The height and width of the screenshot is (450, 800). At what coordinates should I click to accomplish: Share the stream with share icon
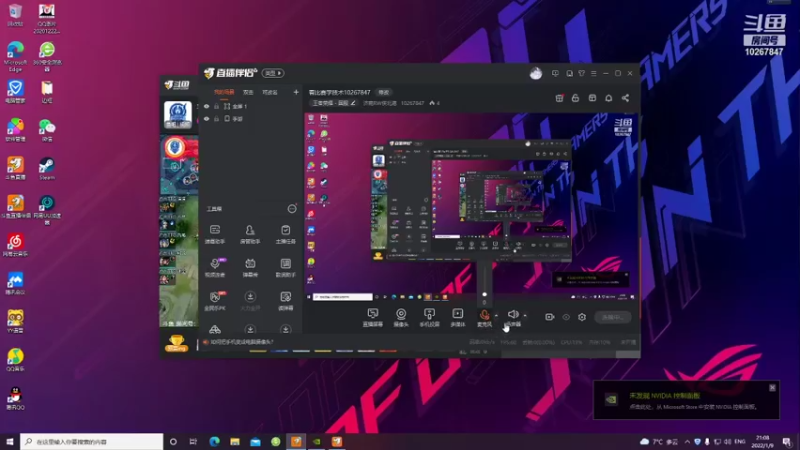coord(626,98)
